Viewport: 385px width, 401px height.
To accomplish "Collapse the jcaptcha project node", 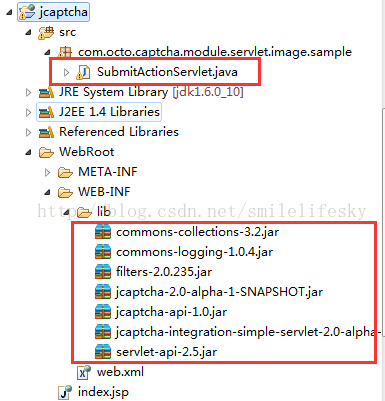I will pyautogui.click(x=9, y=13).
